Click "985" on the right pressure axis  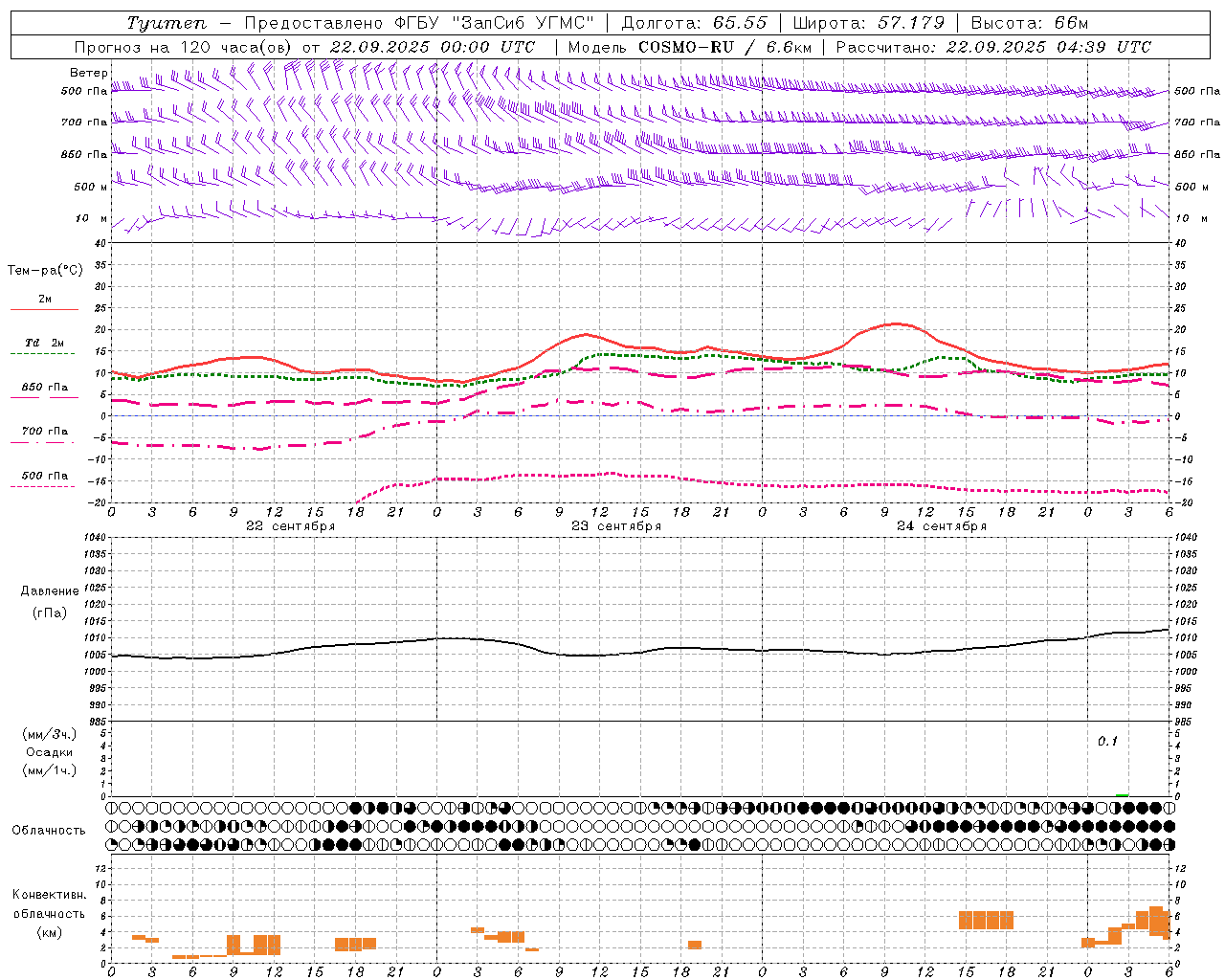(x=1184, y=722)
